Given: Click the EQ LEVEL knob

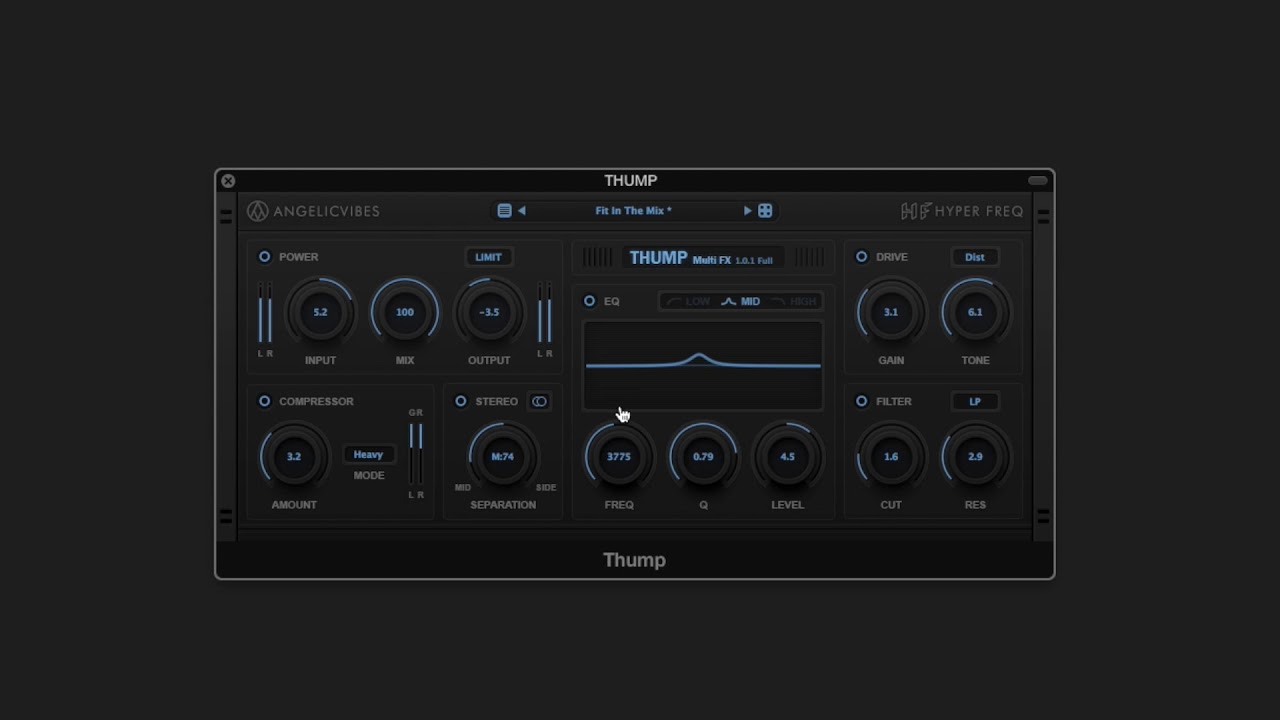Looking at the screenshot, I should click(788, 456).
